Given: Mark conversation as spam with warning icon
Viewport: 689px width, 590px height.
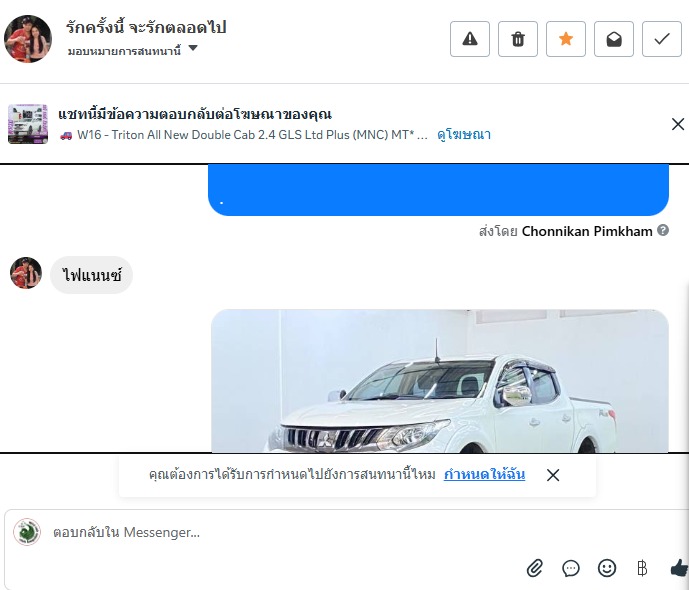Looking at the screenshot, I should coord(470,39).
